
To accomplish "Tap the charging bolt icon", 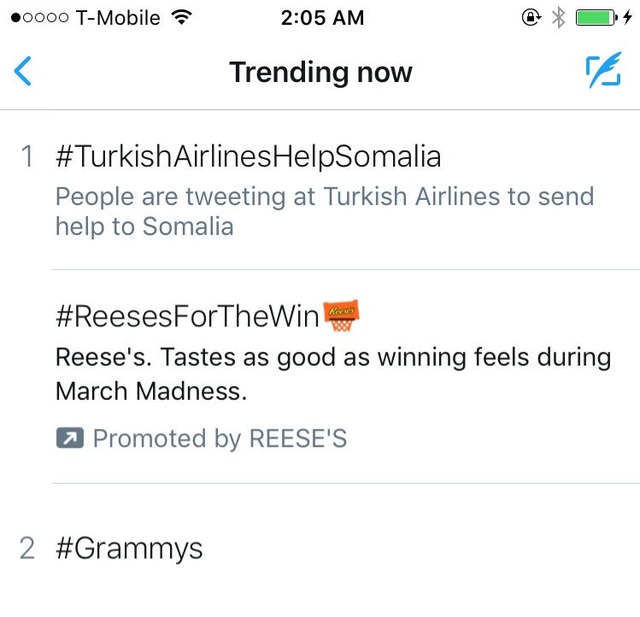I will coord(628,18).
